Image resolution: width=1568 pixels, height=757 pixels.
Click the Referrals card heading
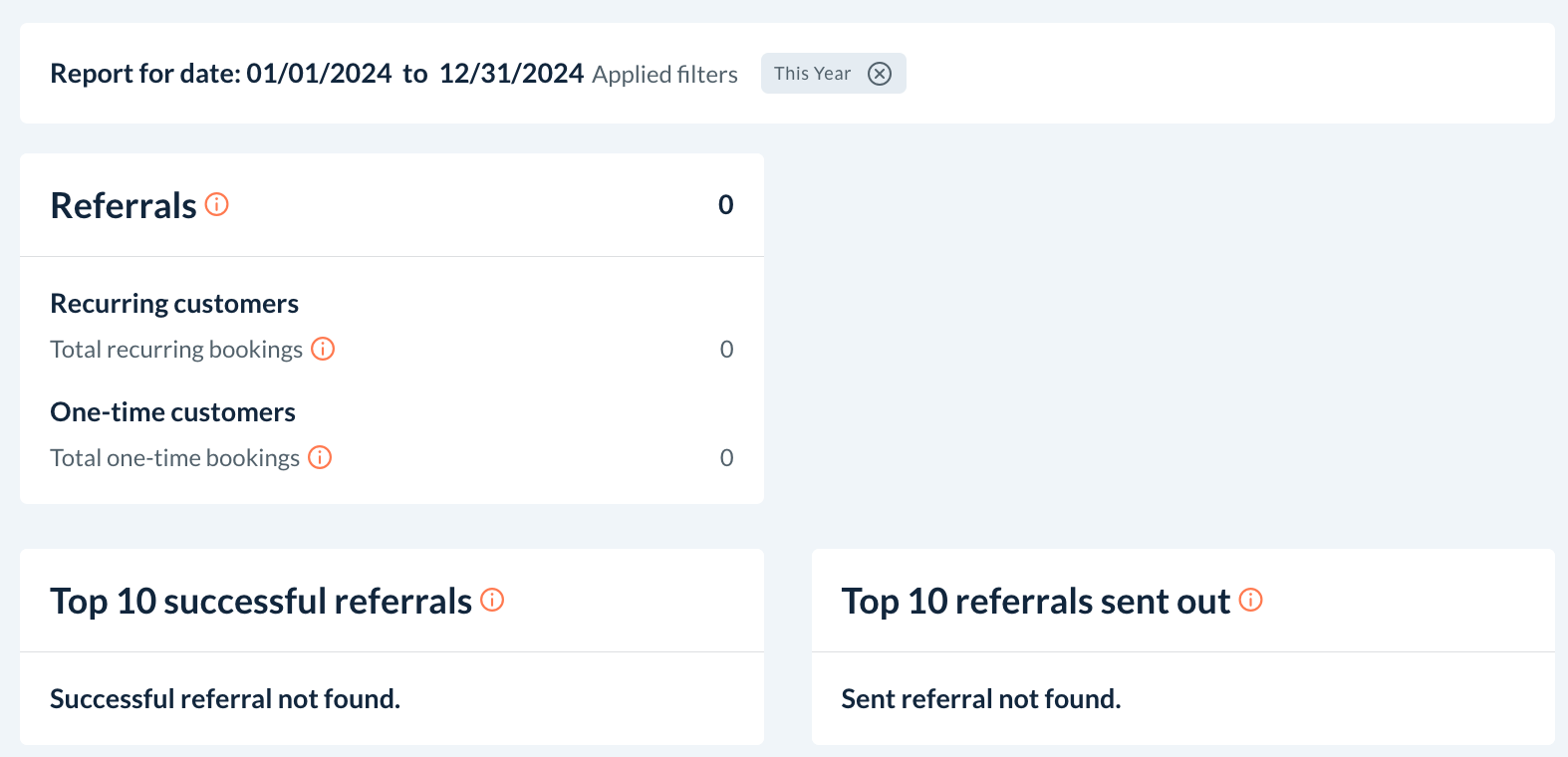pyautogui.click(x=124, y=205)
